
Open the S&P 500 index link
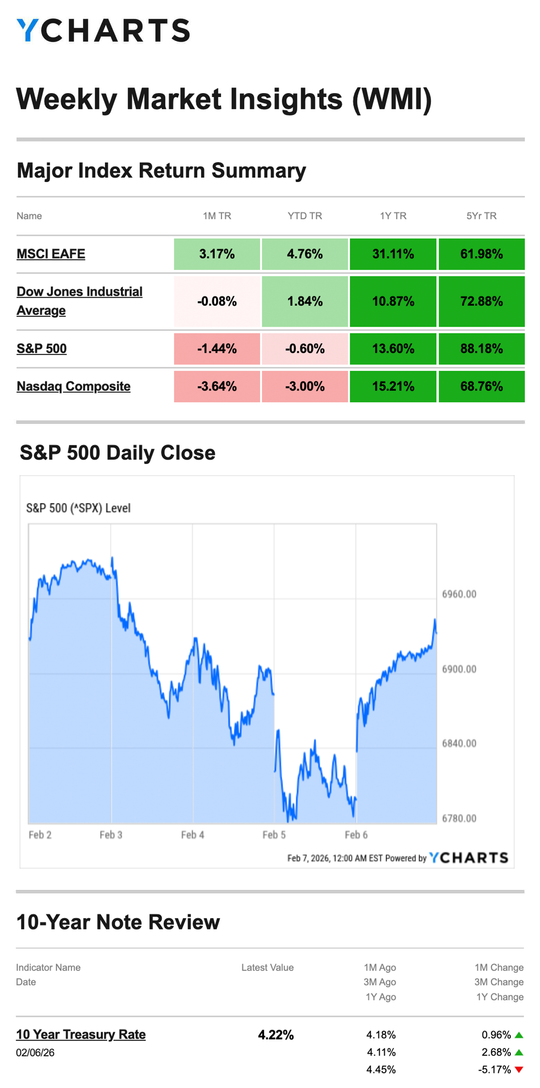pyautogui.click(x=42, y=348)
